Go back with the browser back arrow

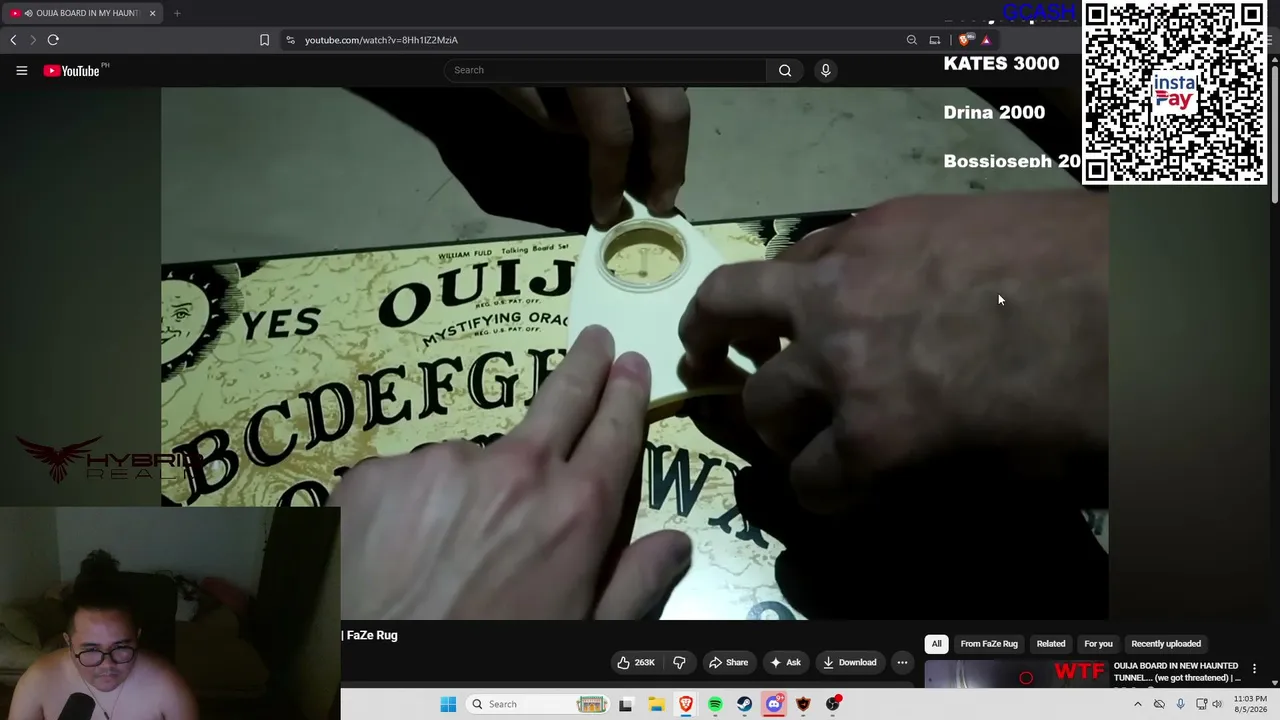pos(13,40)
